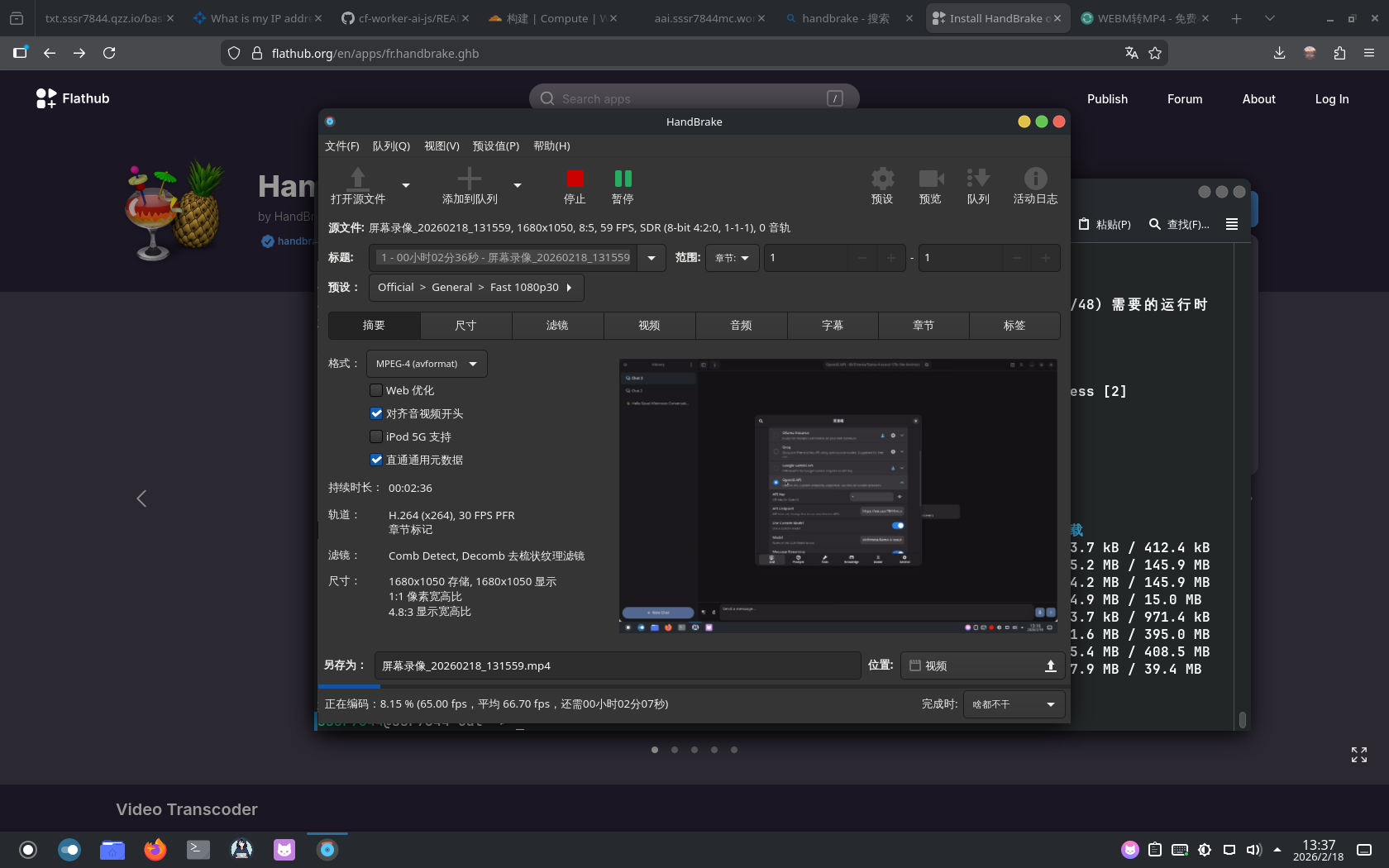Open the Presets (预设) gear icon
Image resolution: width=1389 pixels, height=868 pixels.
(x=882, y=179)
